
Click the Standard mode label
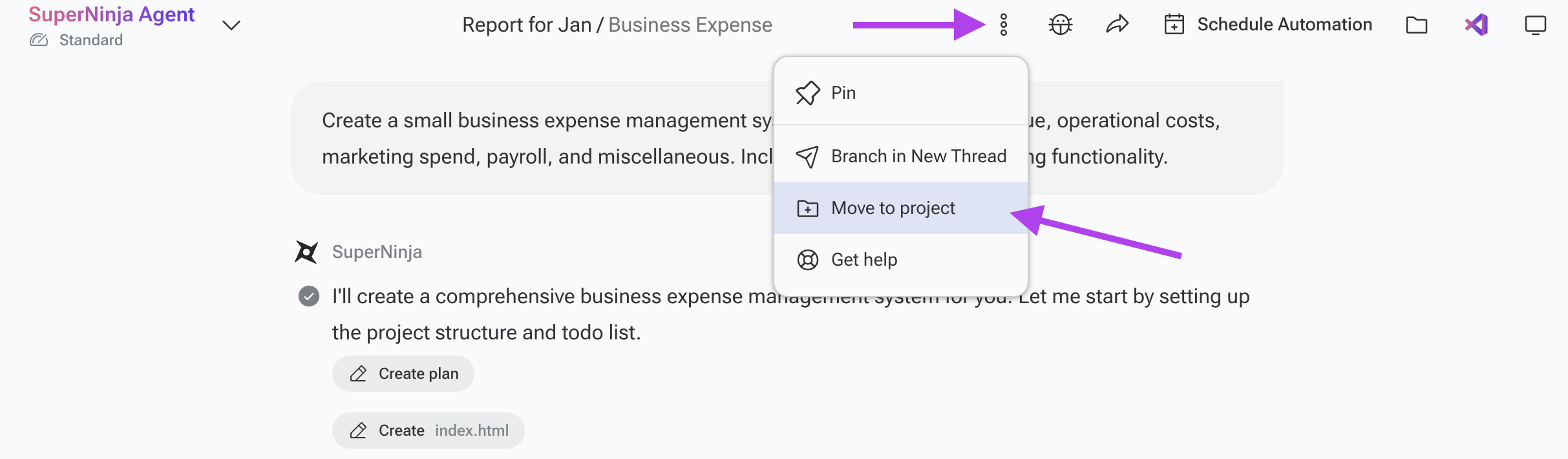(90, 40)
